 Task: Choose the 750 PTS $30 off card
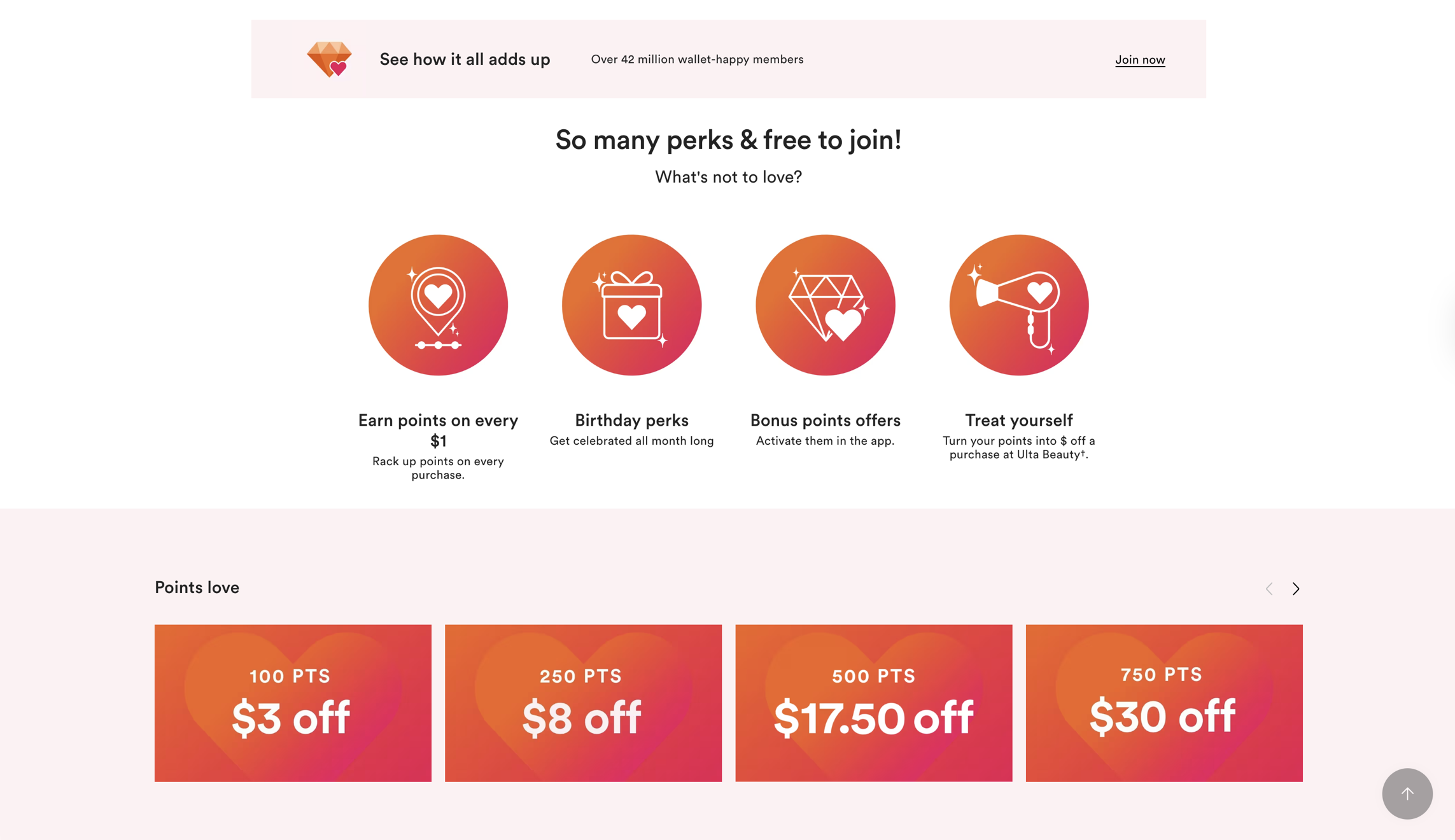click(1163, 703)
